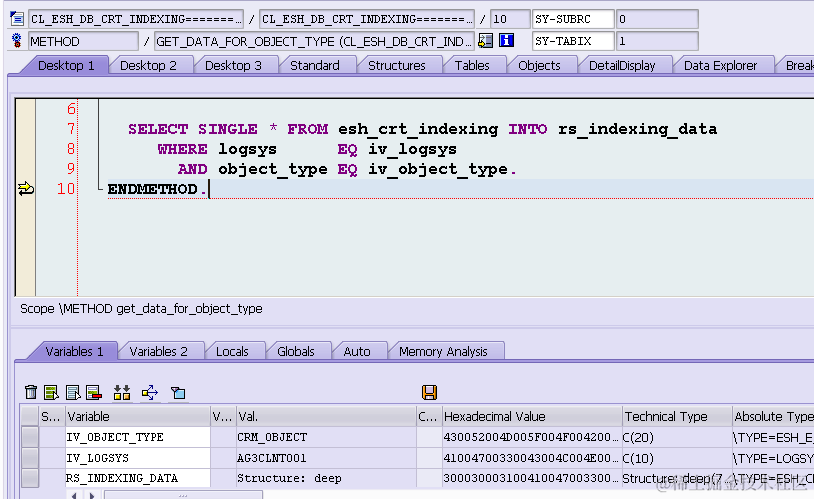The width and height of the screenshot is (814, 499).
Task: Open the Globals tab
Action: 296,352
